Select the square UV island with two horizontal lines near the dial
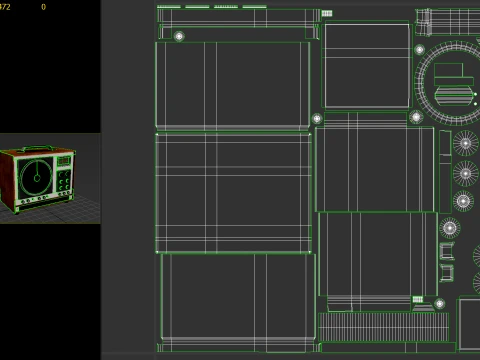 (x=367, y=66)
